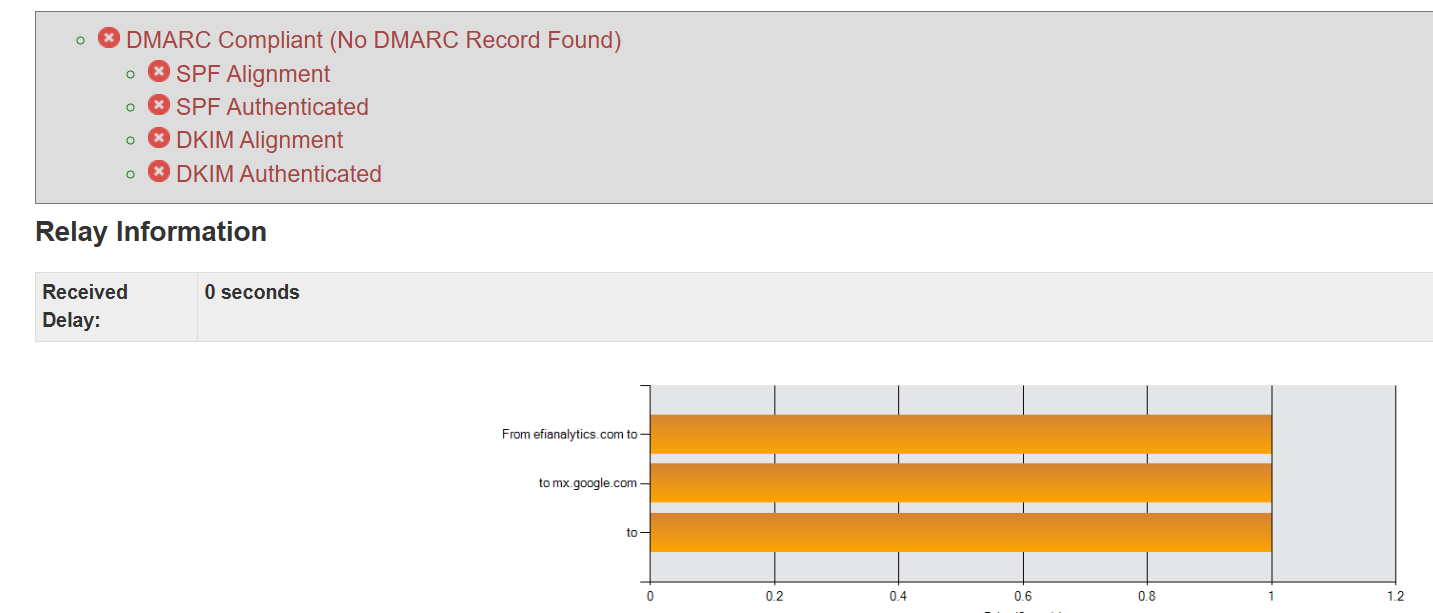Click the 0.6 tick label on chart axis
This screenshot has height=613, width=1433.
pos(1023,596)
